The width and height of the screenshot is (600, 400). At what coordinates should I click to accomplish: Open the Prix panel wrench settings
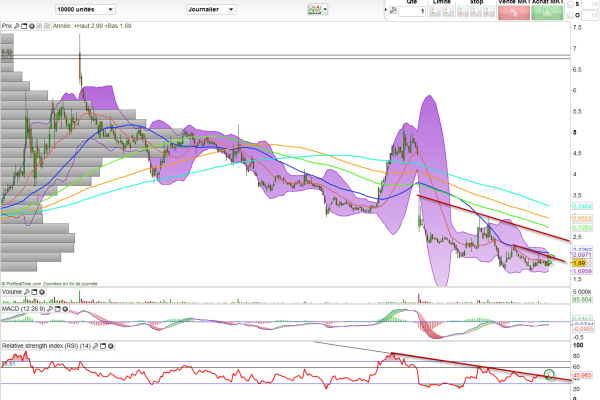(x=17, y=26)
